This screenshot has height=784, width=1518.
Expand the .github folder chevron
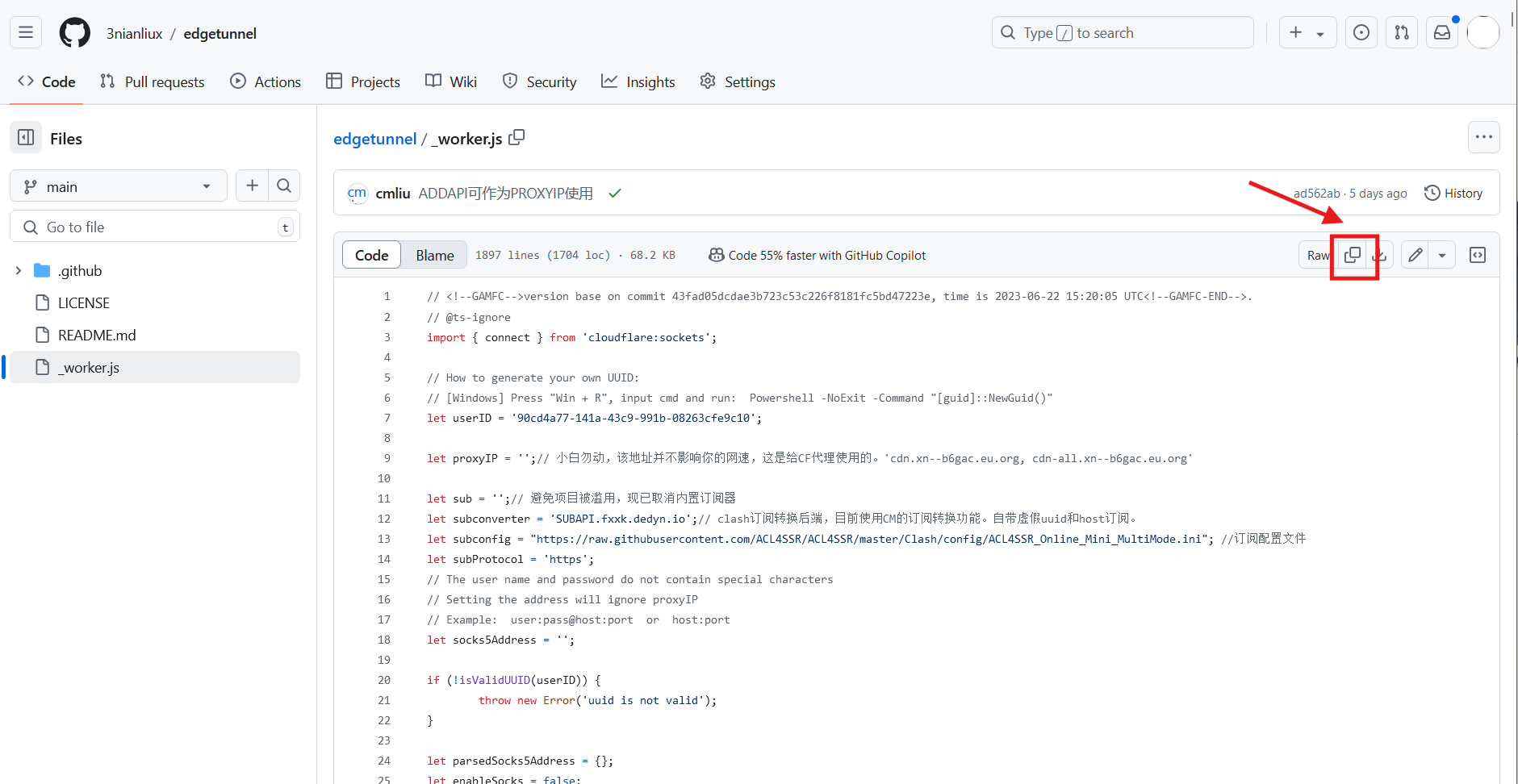coord(18,270)
